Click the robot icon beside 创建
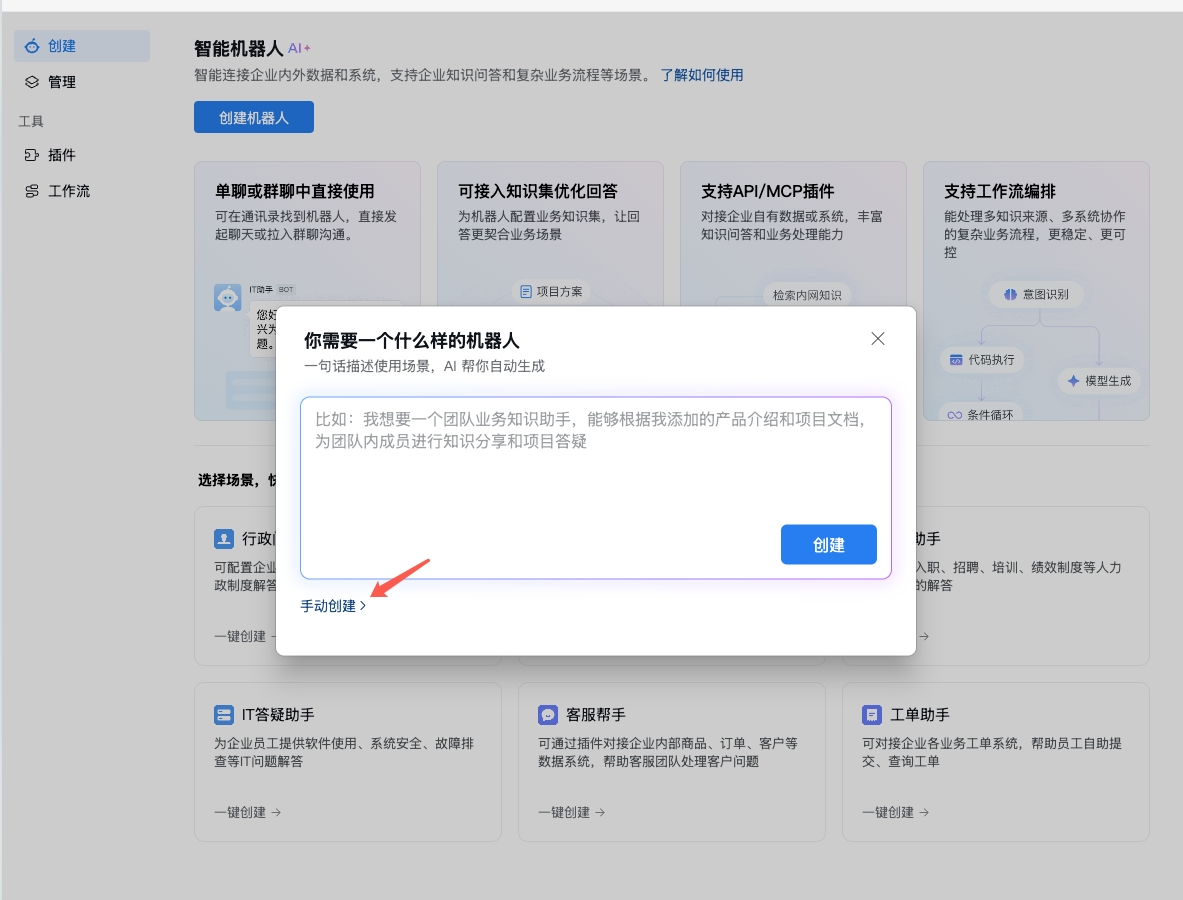The height and width of the screenshot is (900, 1183). coord(32,46)
